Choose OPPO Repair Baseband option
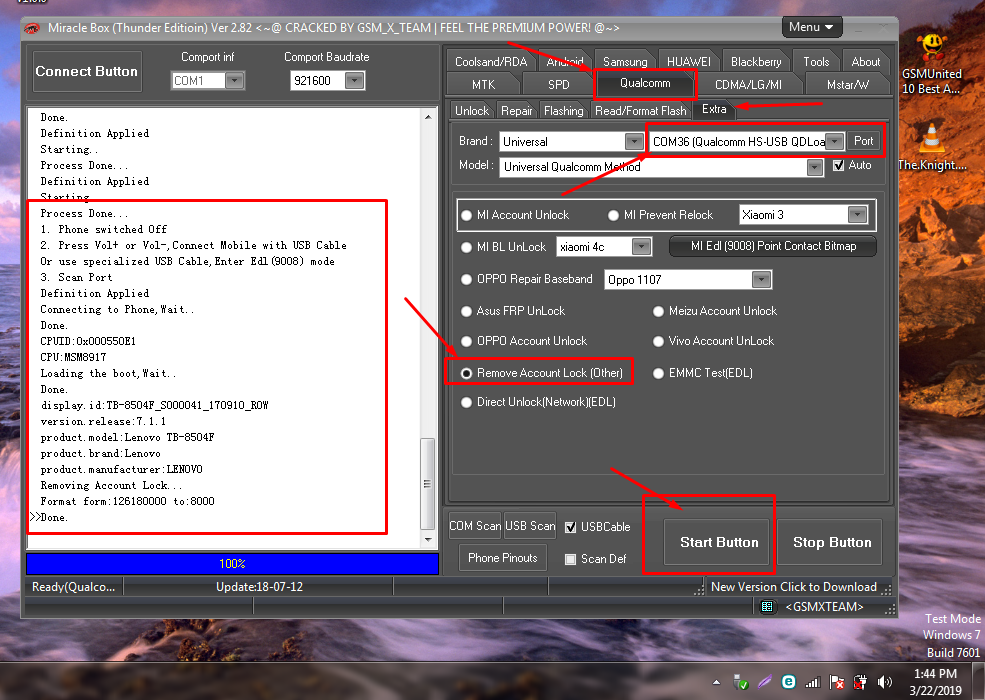The height and width of the screenshot is (700, 985). click(466, 280)
